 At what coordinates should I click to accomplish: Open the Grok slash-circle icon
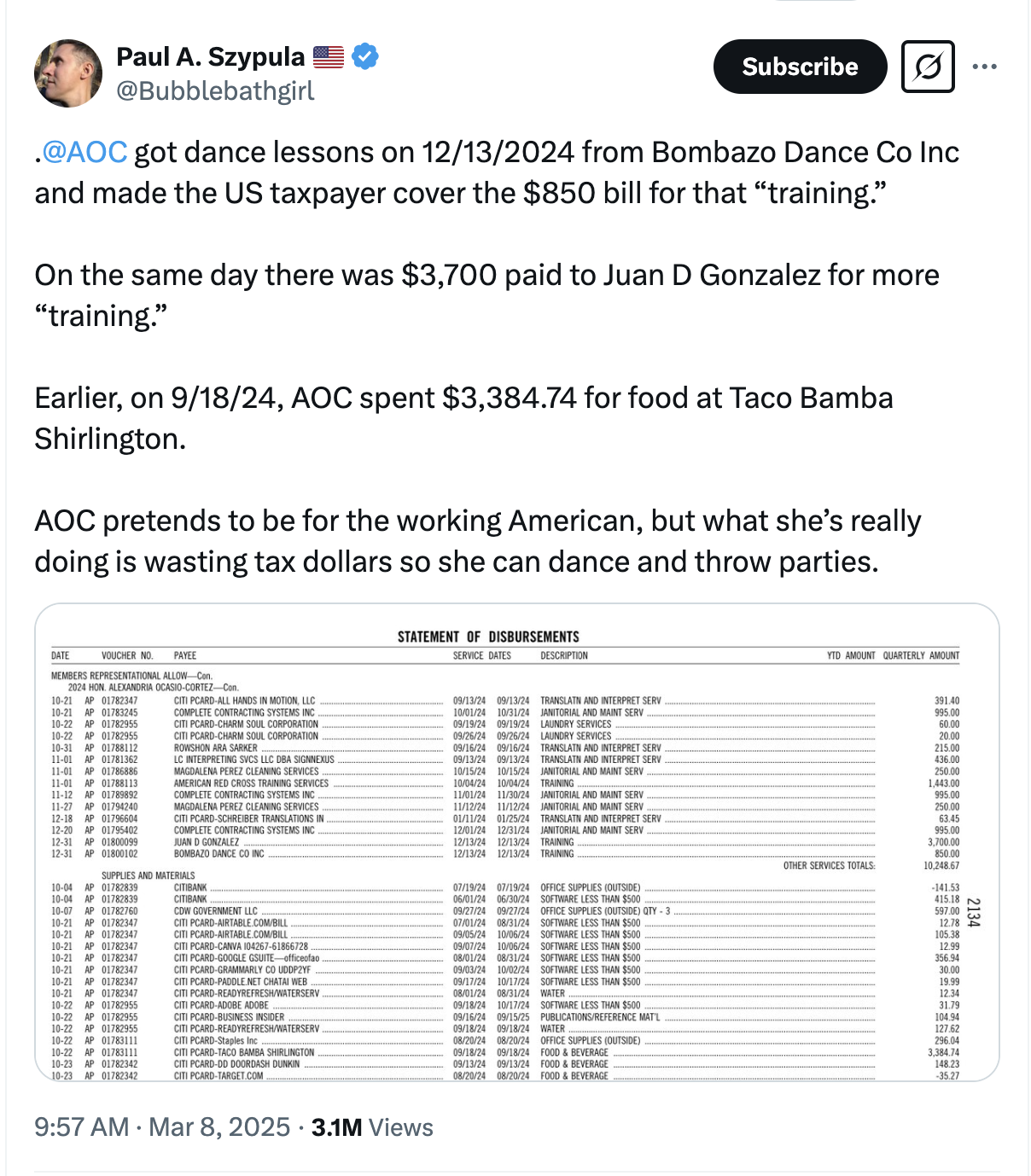click(928, 67)
